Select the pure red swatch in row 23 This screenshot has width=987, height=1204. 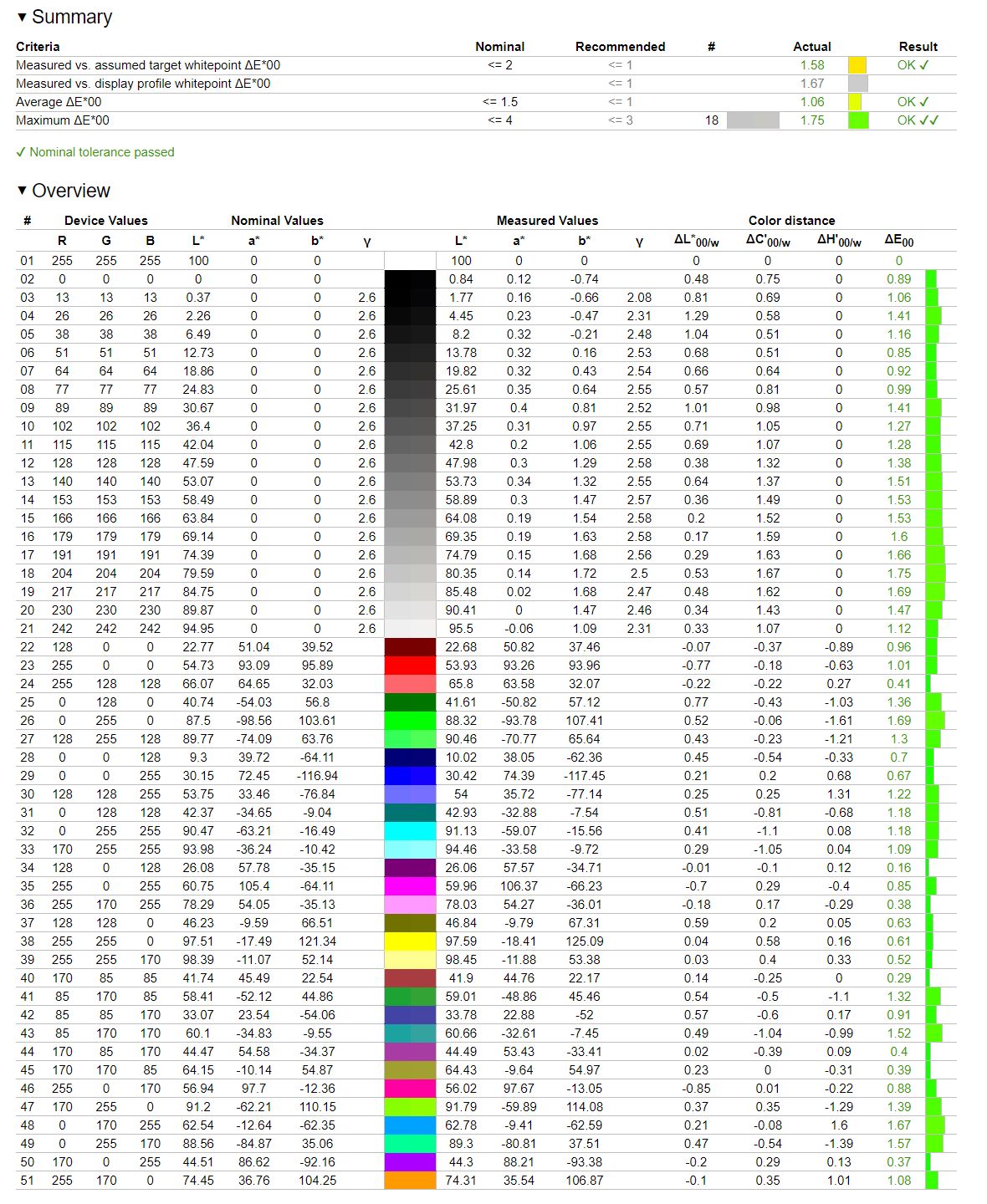point(410,666)
